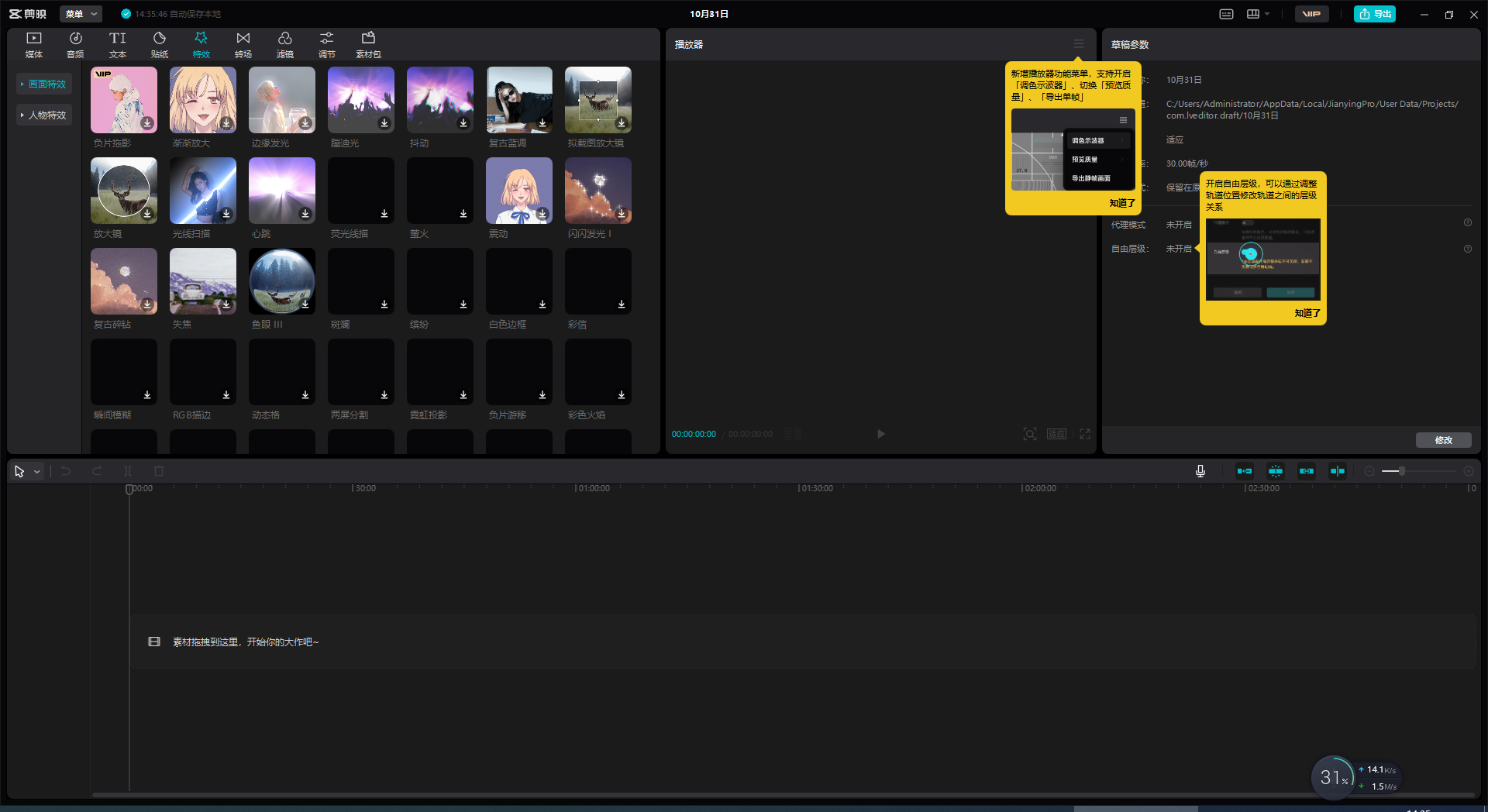Open the player hamburger menu
The image size is (1488, 812).
(1079, 44)
